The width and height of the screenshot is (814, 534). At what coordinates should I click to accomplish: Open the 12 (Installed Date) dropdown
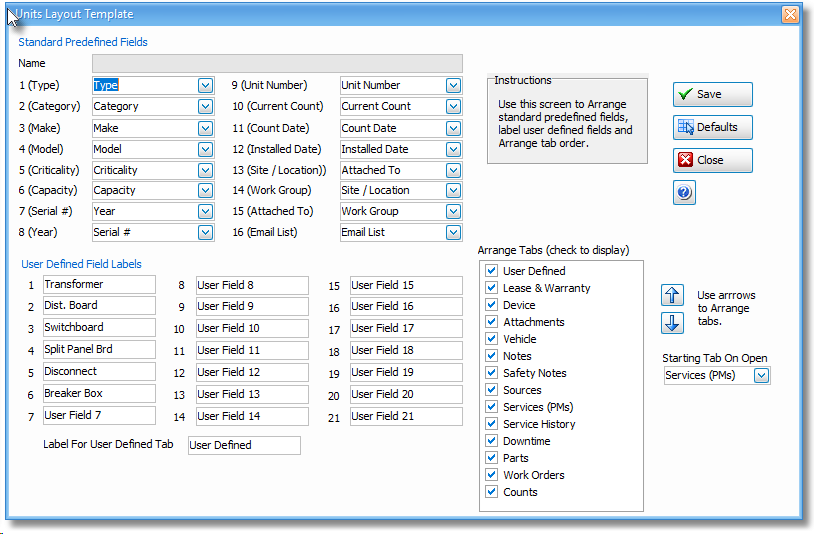453,149
